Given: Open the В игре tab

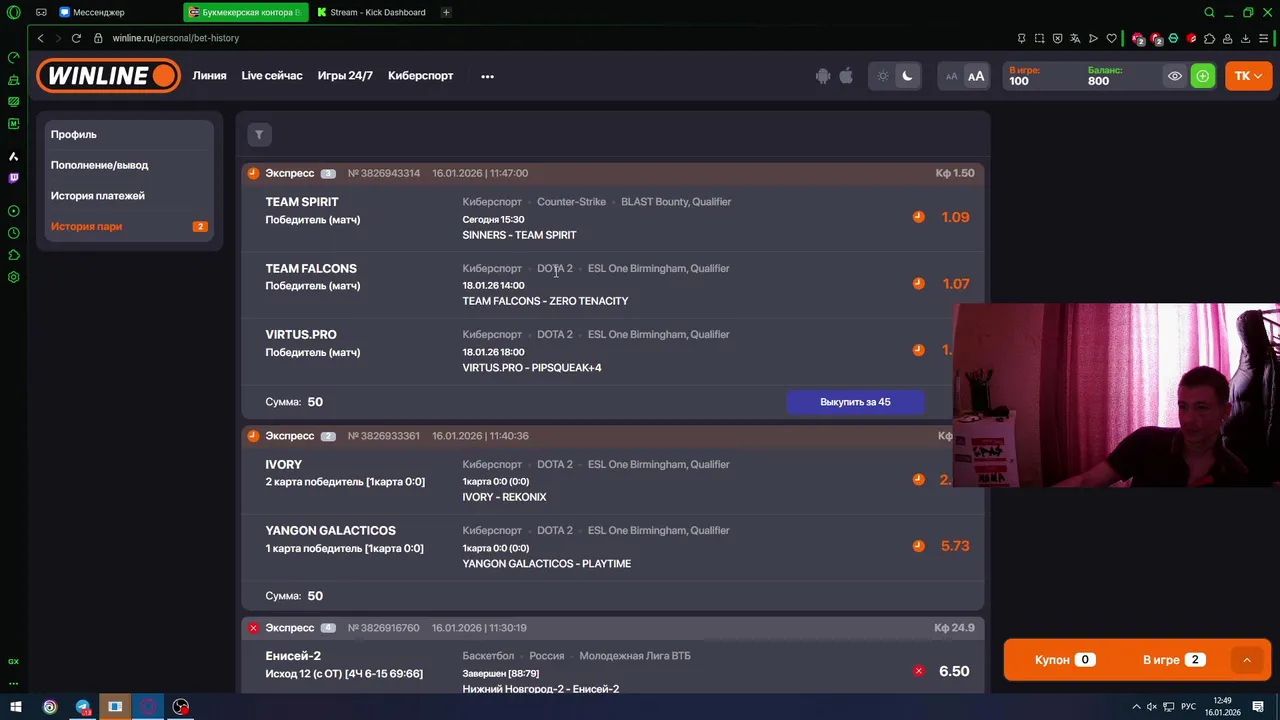Looking at the screenshot, I should (x=1174, y=660).
